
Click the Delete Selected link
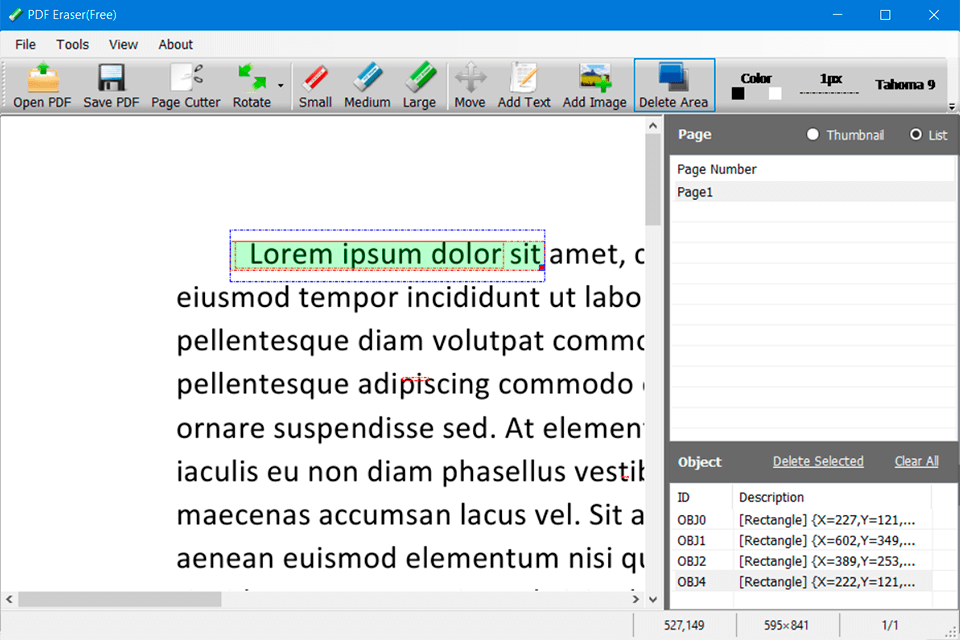(818, 461)
